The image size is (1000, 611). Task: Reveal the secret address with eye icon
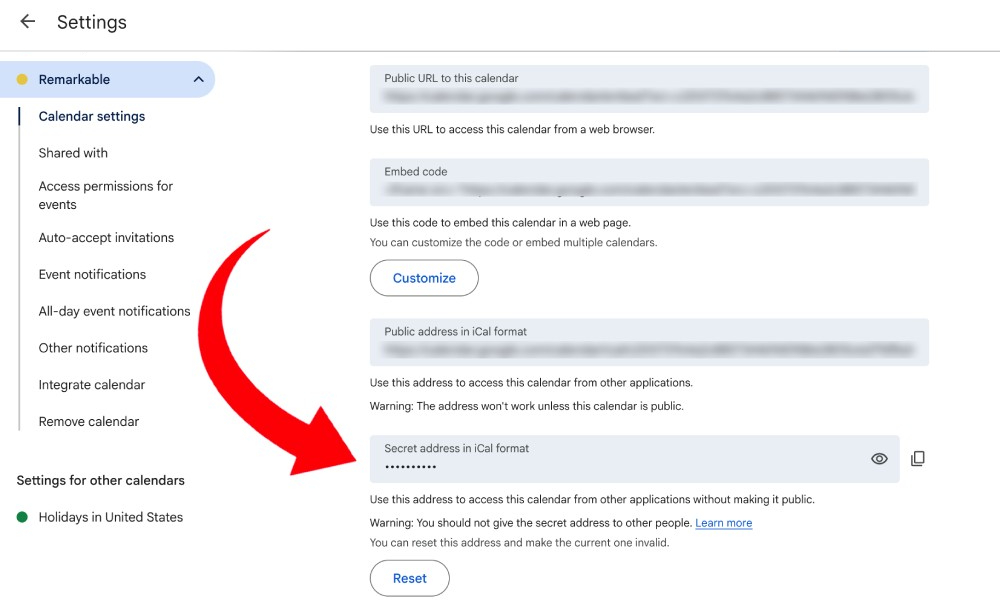(x=879, y=459)
